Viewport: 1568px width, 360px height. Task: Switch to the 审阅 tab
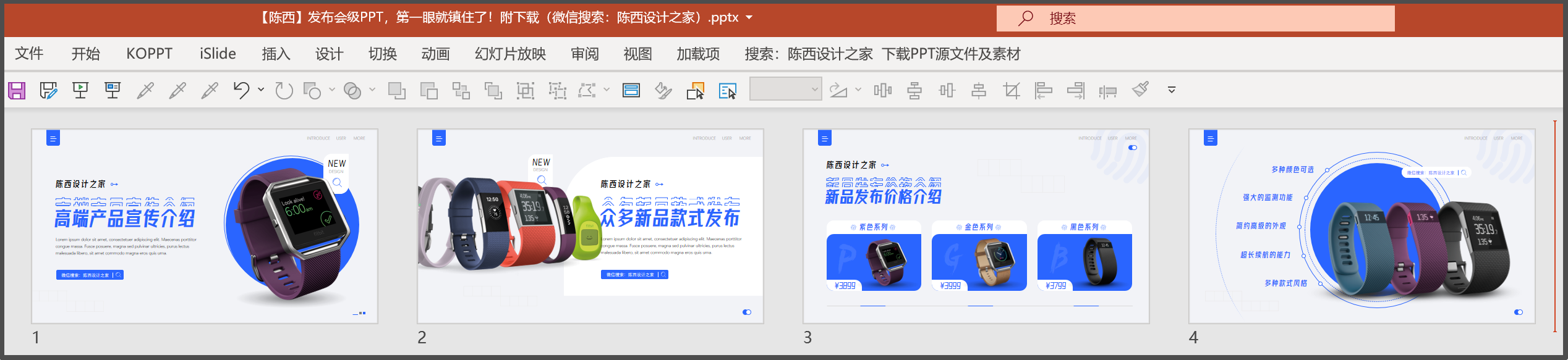585,54
